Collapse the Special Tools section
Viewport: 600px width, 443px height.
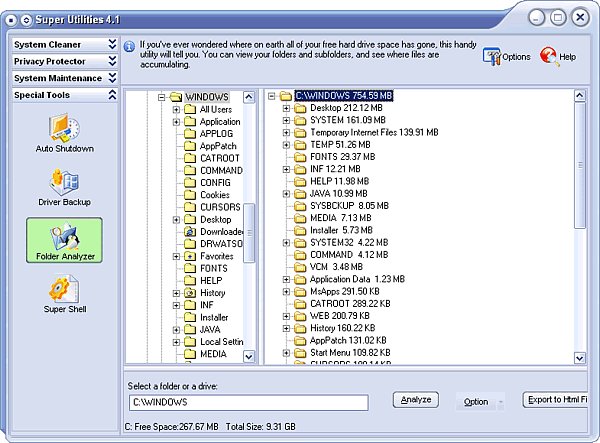tap(64, 95)
